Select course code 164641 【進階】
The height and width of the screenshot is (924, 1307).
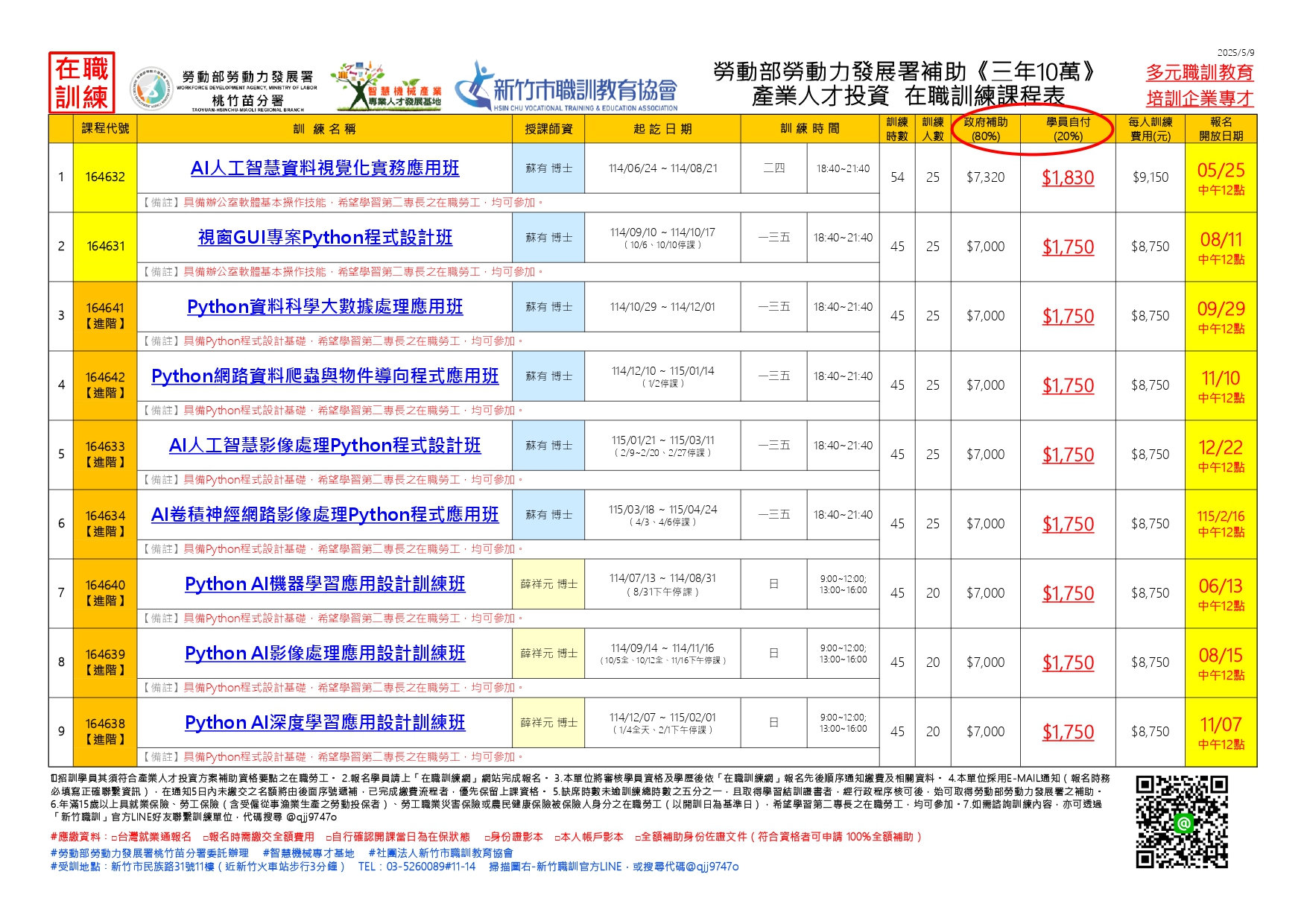[x=105, y=316]
